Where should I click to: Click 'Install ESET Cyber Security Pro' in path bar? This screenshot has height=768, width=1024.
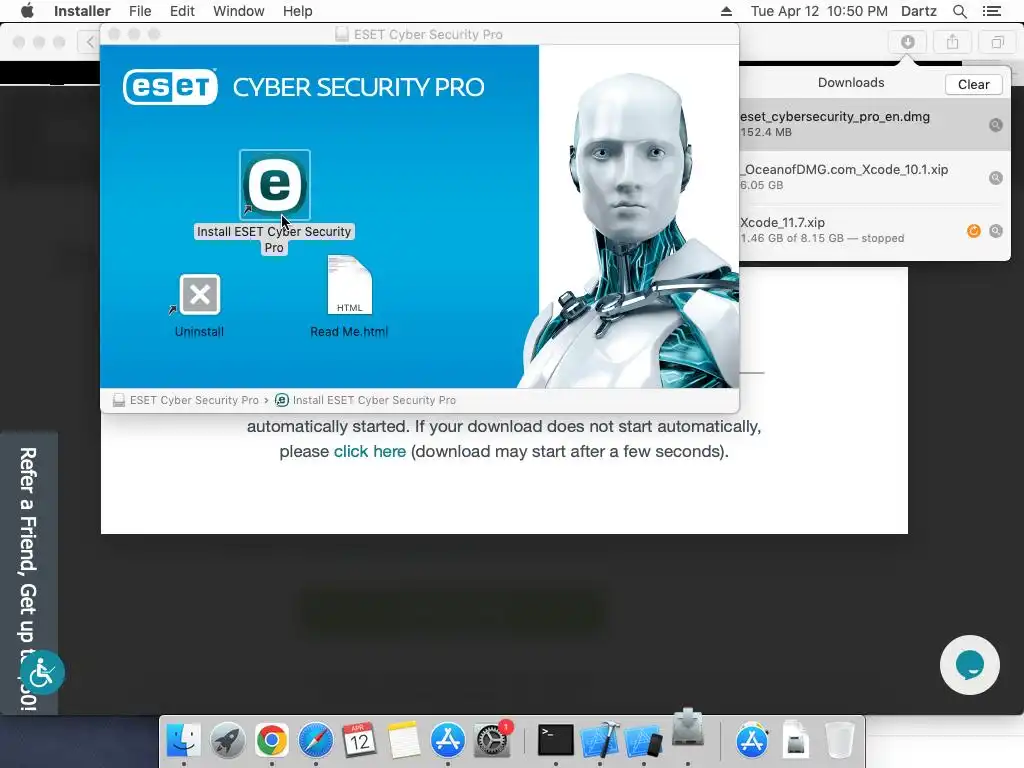365,400
